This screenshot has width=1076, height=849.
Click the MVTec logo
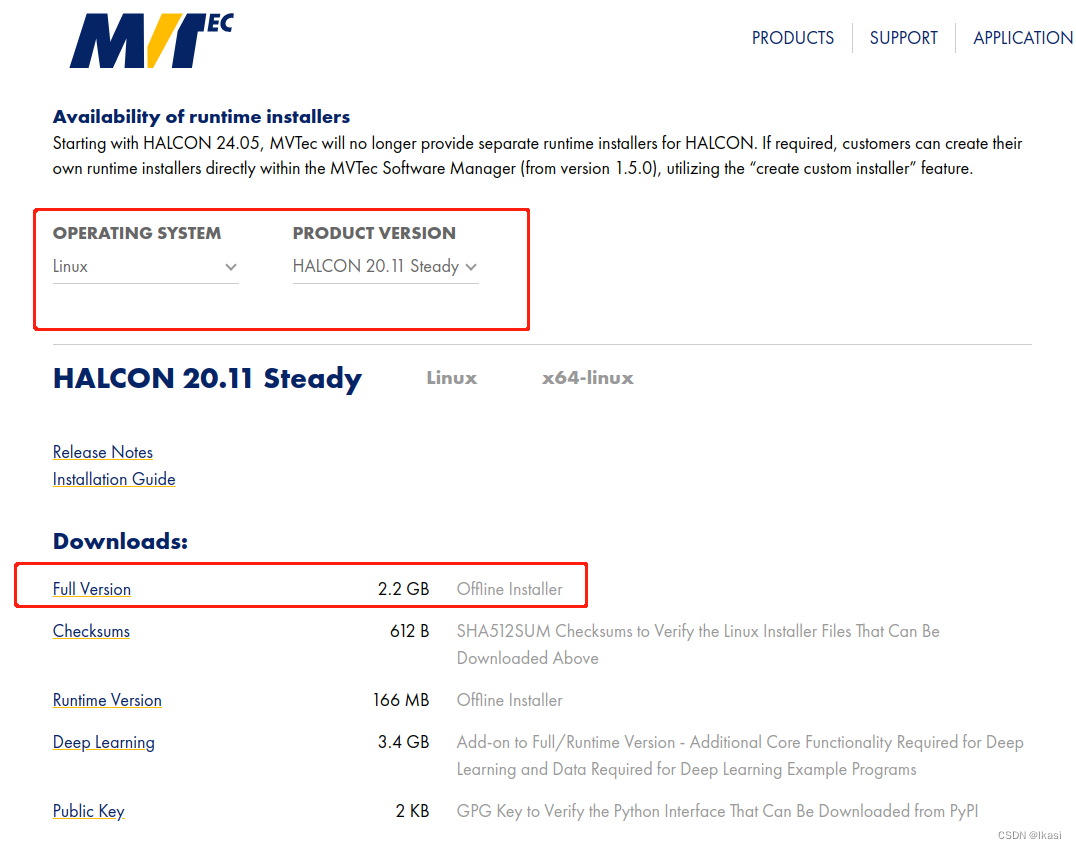(x=151, y=40)
